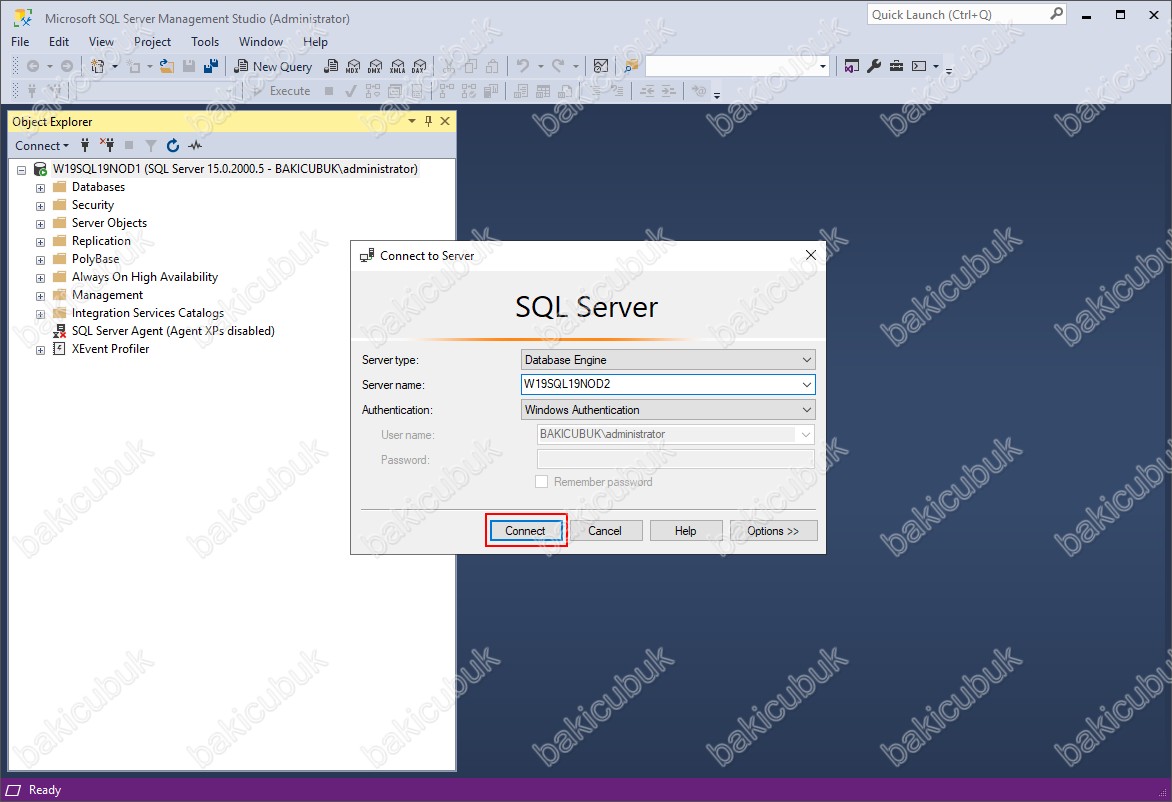Click the Help button in dialog
The width and height of the screenshot is (1172, 802).
[x=685, y=531]
